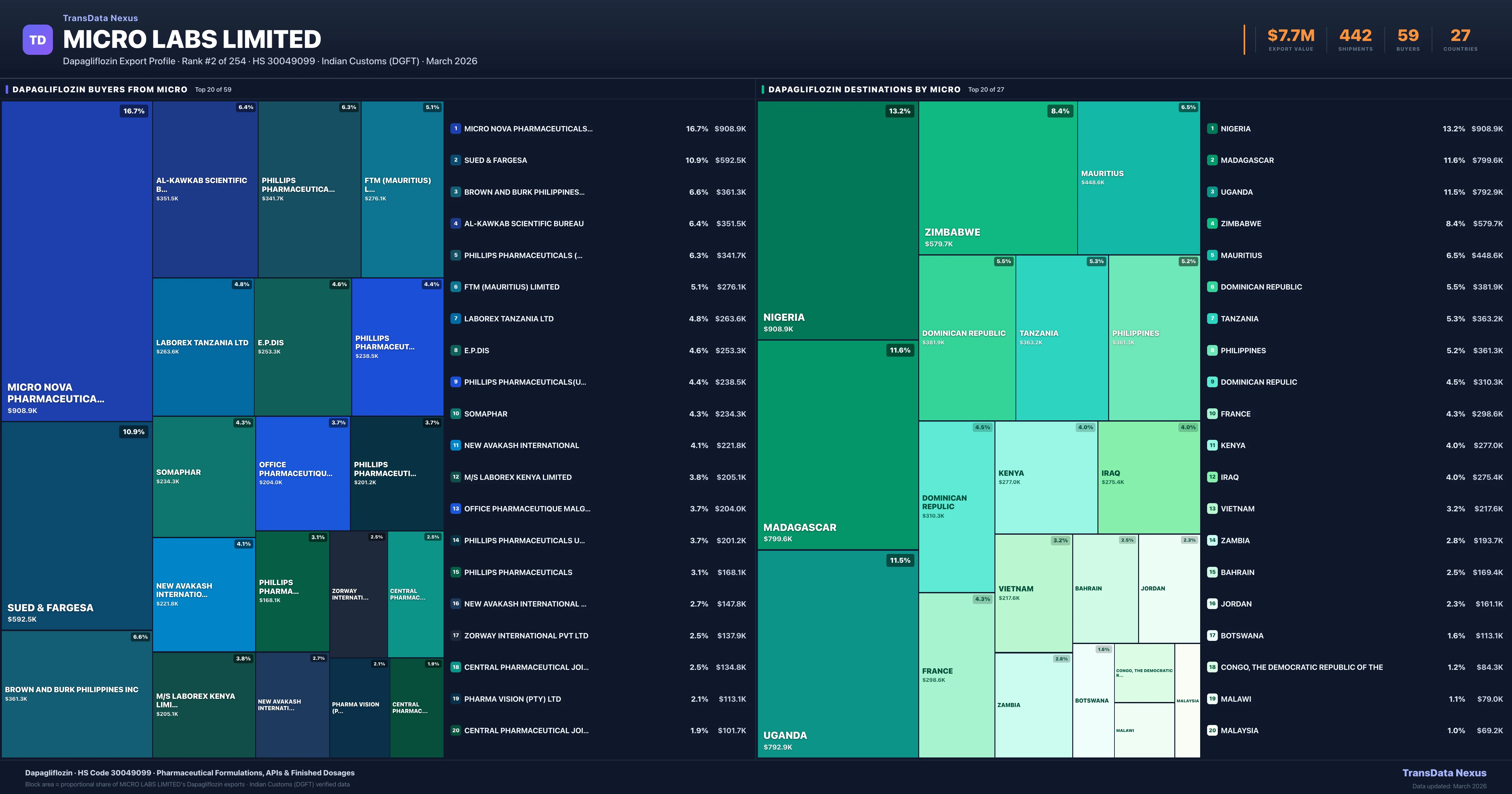Screen dimensions: 1512x794
Task: Click the TransData Nexus branding link
Action: (x=100, y=18)
